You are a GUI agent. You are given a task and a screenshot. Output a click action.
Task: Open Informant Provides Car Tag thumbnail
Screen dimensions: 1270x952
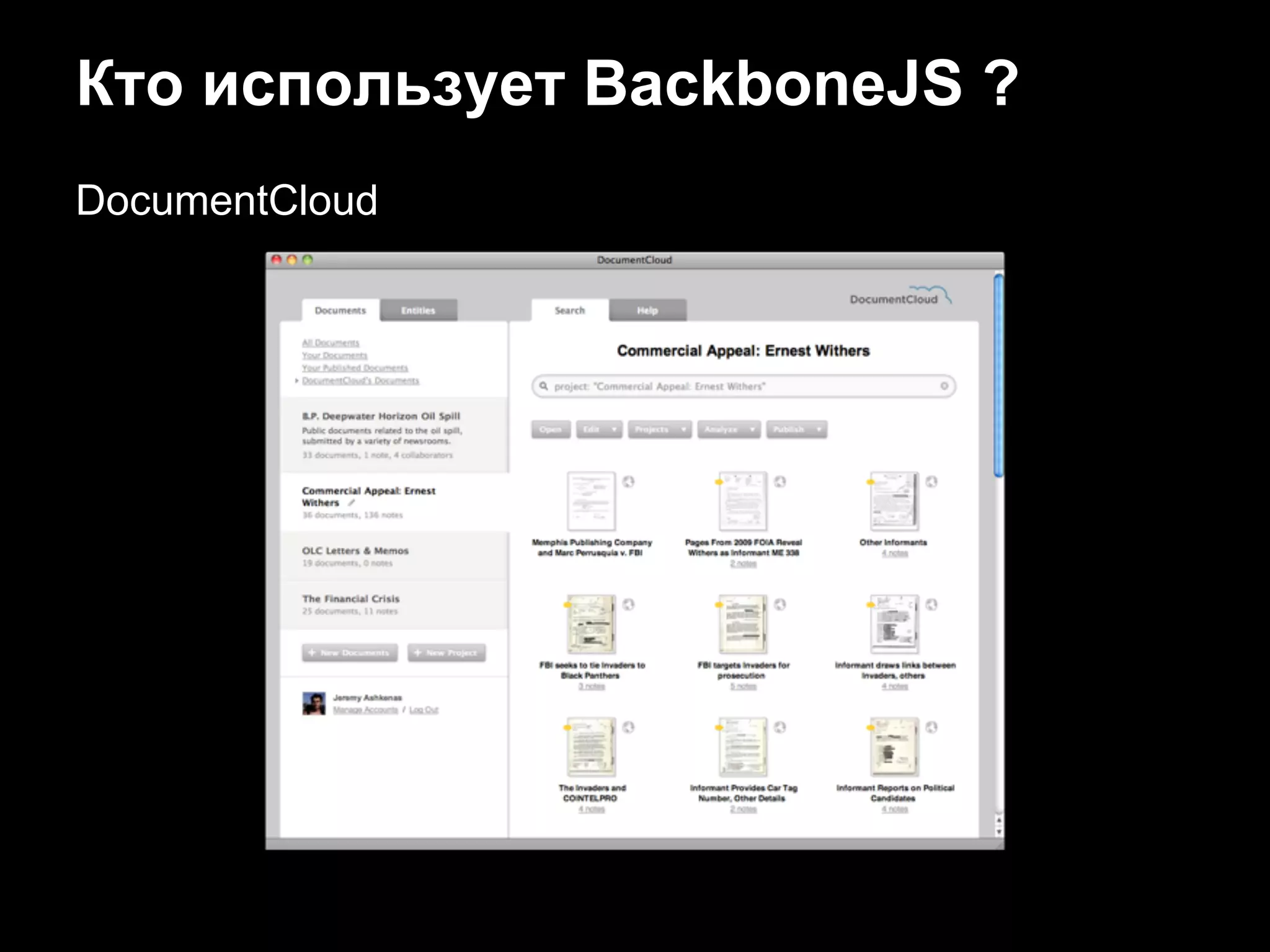click(743, 746)
